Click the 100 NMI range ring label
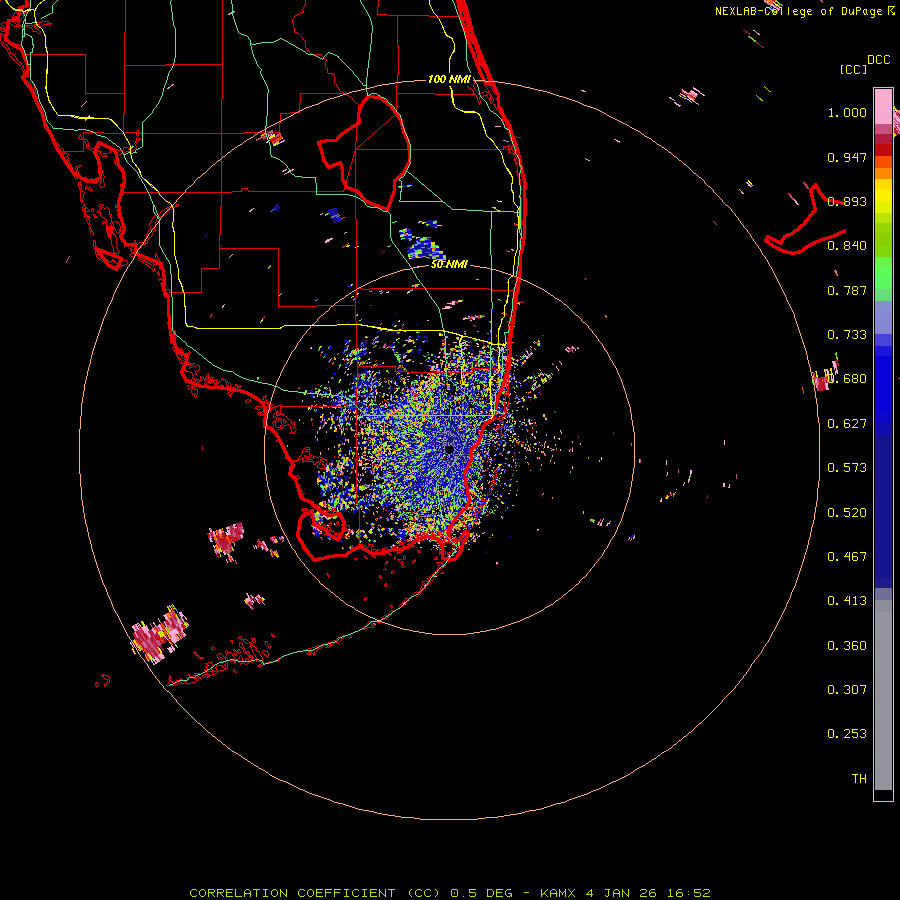The image size is (900, 900). 449,79
